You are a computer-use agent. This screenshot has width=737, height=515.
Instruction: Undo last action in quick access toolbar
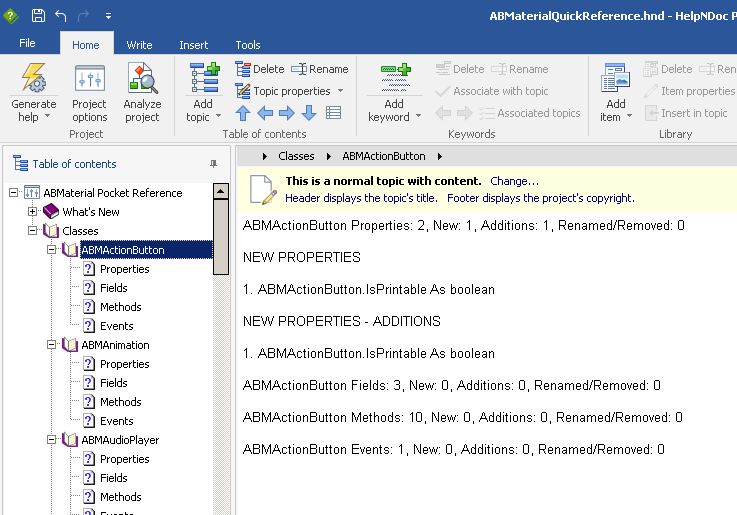pyautogui.click(x=61, y=16)
